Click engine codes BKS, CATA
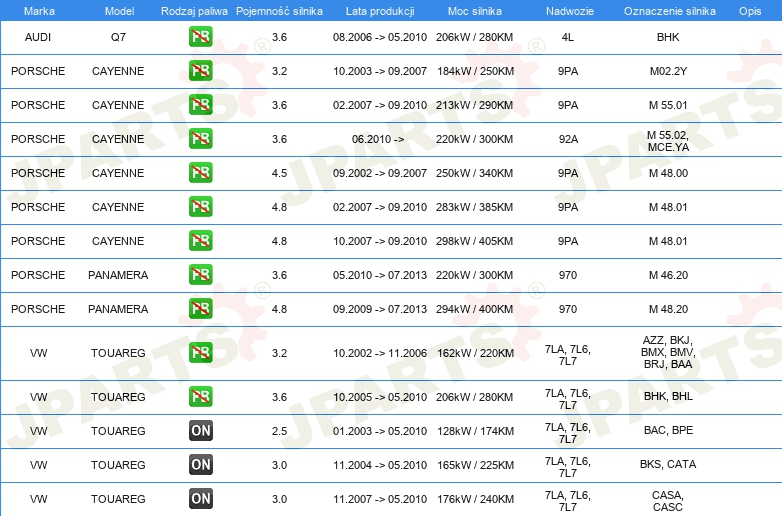The width and height of the screenshot is (782, 516). 668,464
